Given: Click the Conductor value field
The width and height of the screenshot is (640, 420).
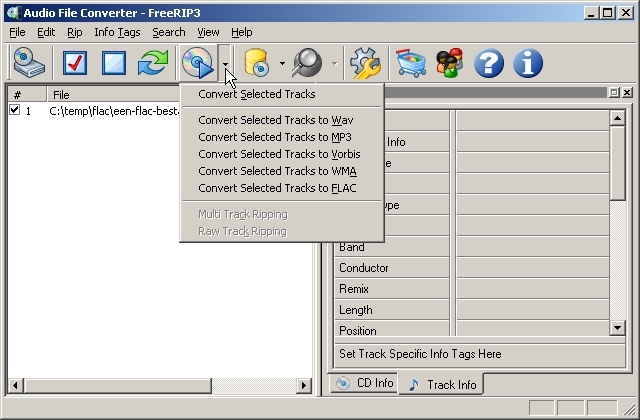Looking at the screenshot, I should tap(533, 268).
